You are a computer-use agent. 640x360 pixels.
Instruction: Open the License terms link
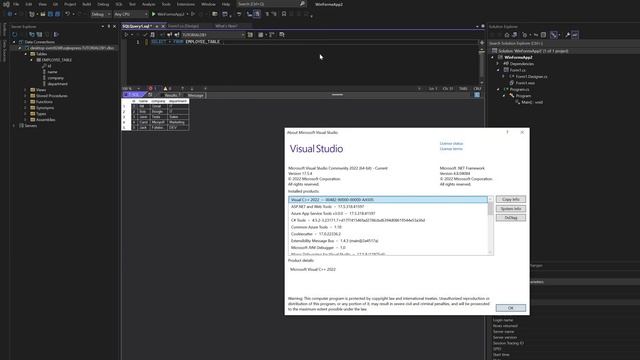click(x=451, y=149)
